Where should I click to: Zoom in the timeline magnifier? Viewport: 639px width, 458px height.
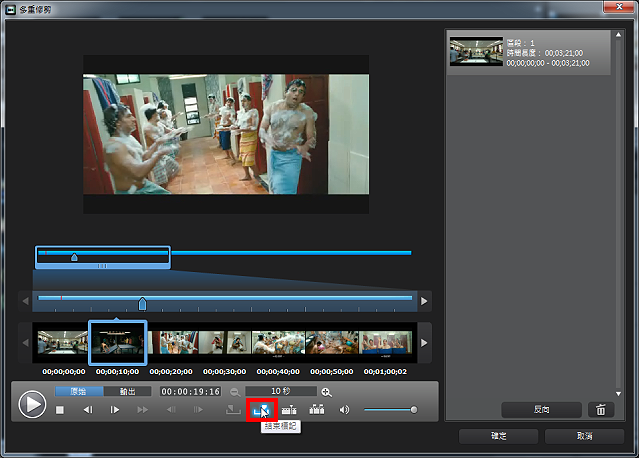coord(326,392)
